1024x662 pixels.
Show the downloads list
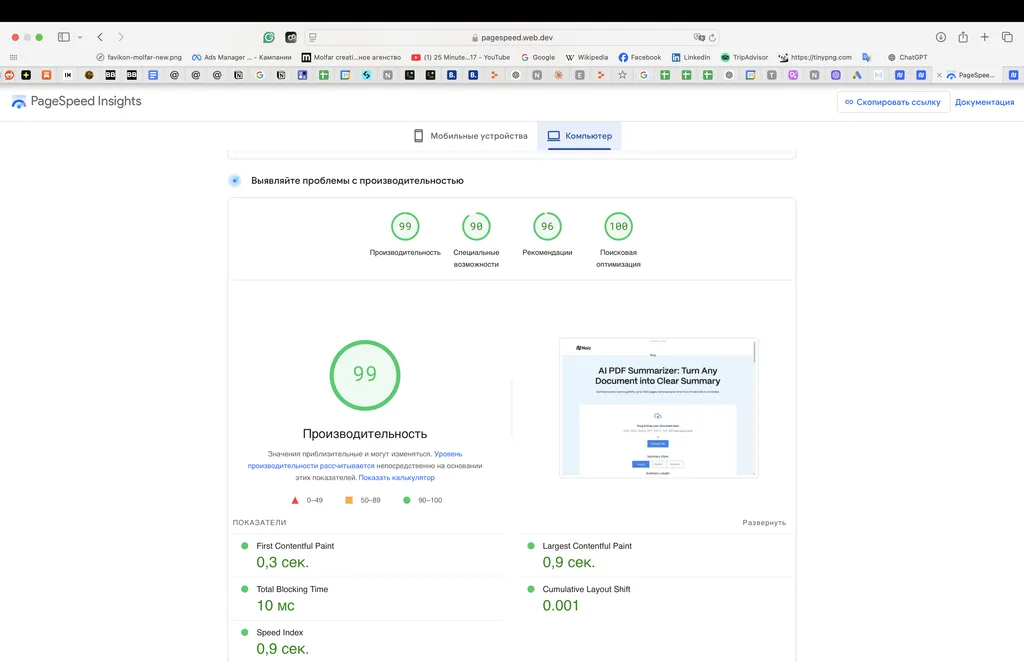click(940, 37)
